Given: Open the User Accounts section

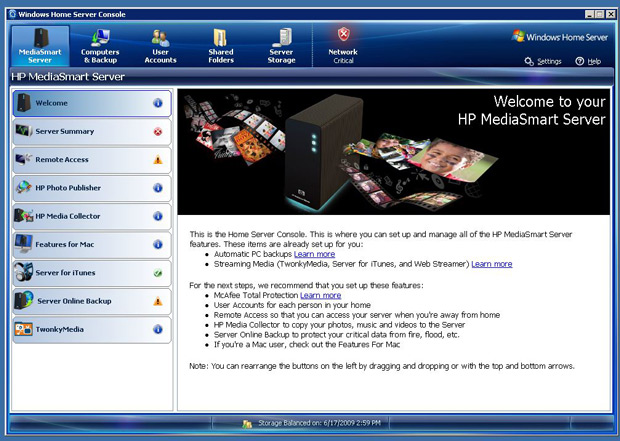Looking at the screenshot, I should 160,46.
